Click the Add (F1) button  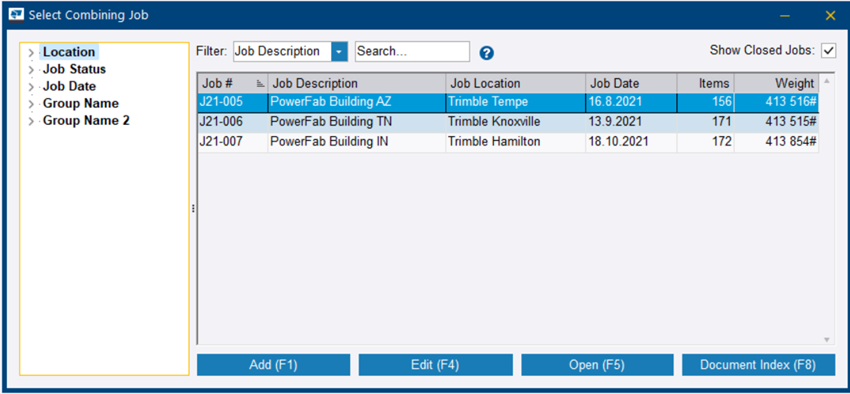273,365
